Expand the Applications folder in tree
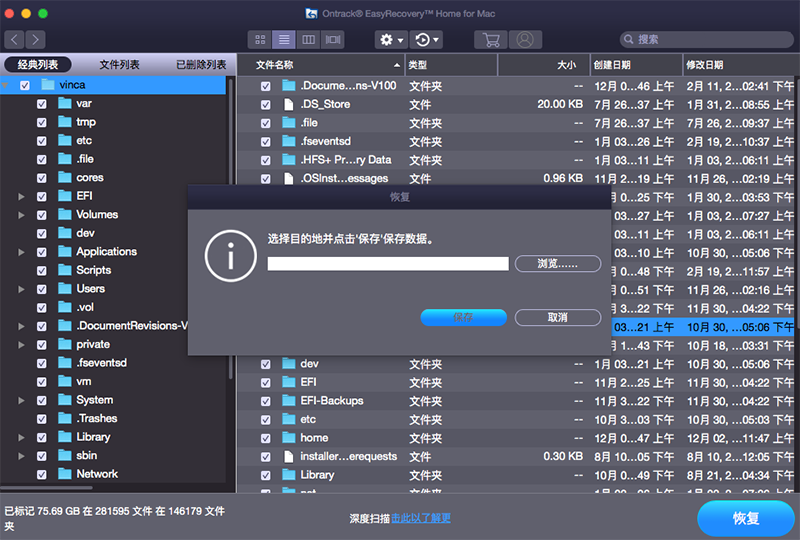This screenshot has height=540, width=800. (x=21, y=252)
